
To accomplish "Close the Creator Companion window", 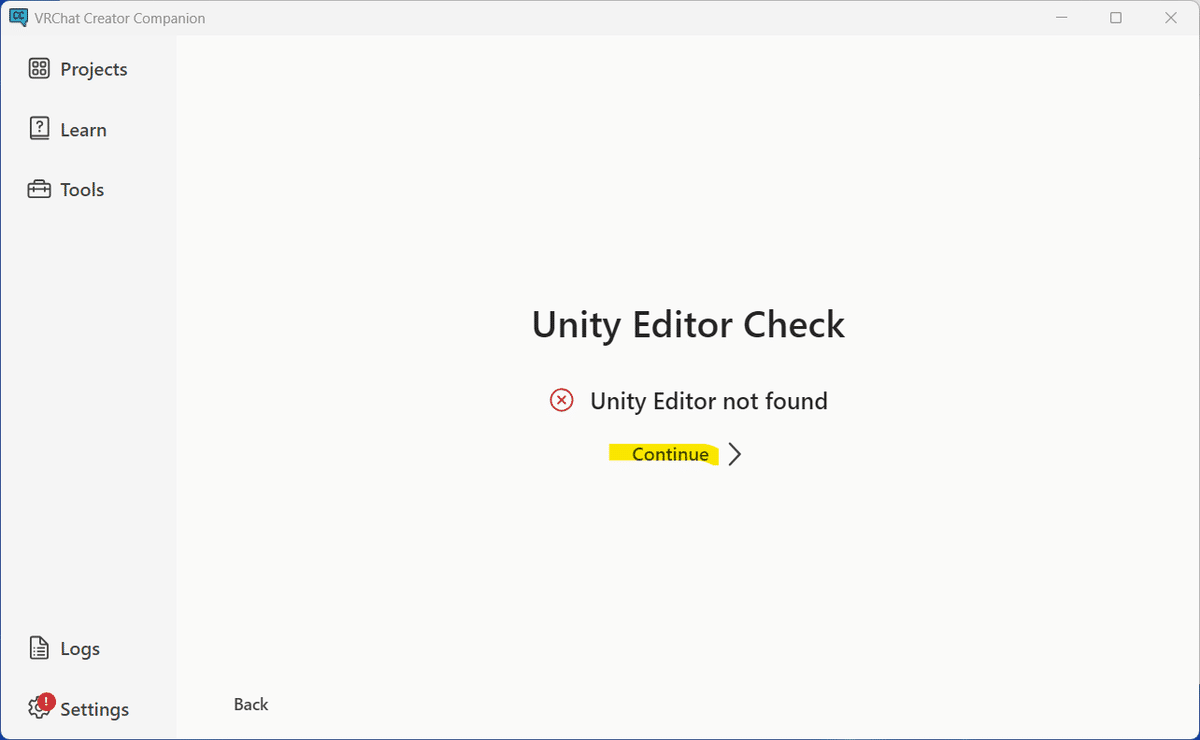I will tap(1171, 18).
